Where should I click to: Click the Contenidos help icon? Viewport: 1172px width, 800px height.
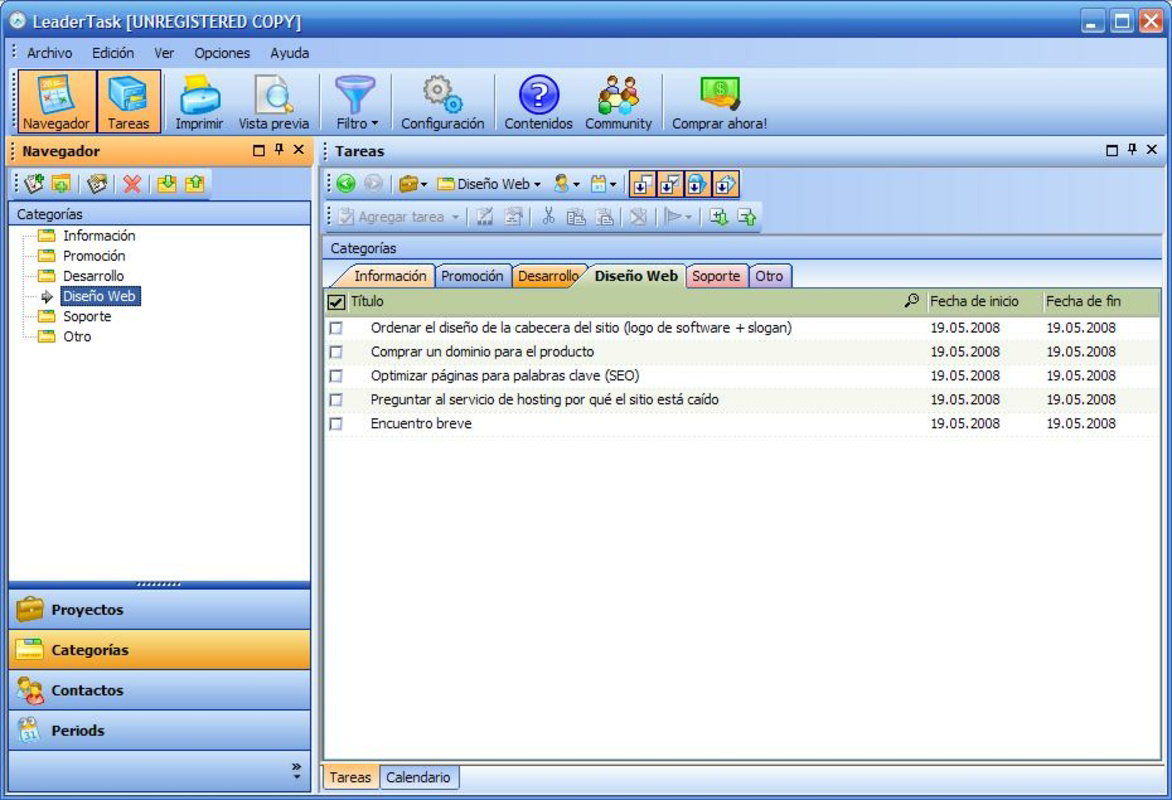537,100
